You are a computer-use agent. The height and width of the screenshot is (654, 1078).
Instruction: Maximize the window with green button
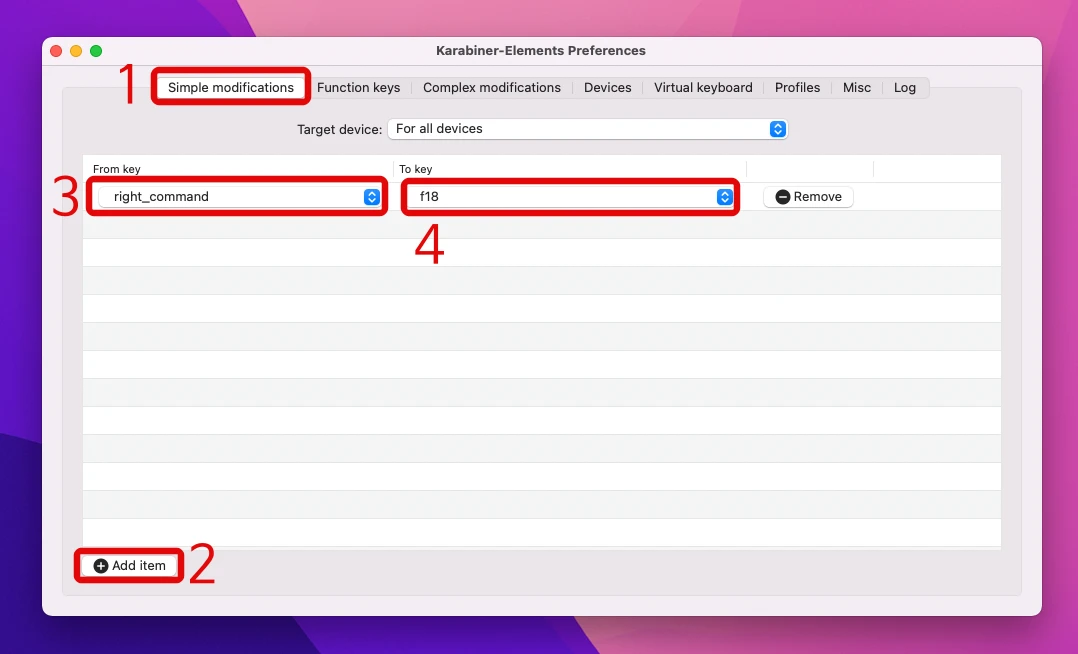pos(96,51)
